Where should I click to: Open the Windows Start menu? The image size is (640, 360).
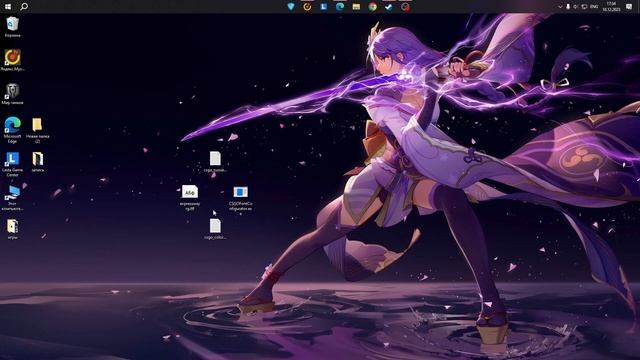coord(8,7)
